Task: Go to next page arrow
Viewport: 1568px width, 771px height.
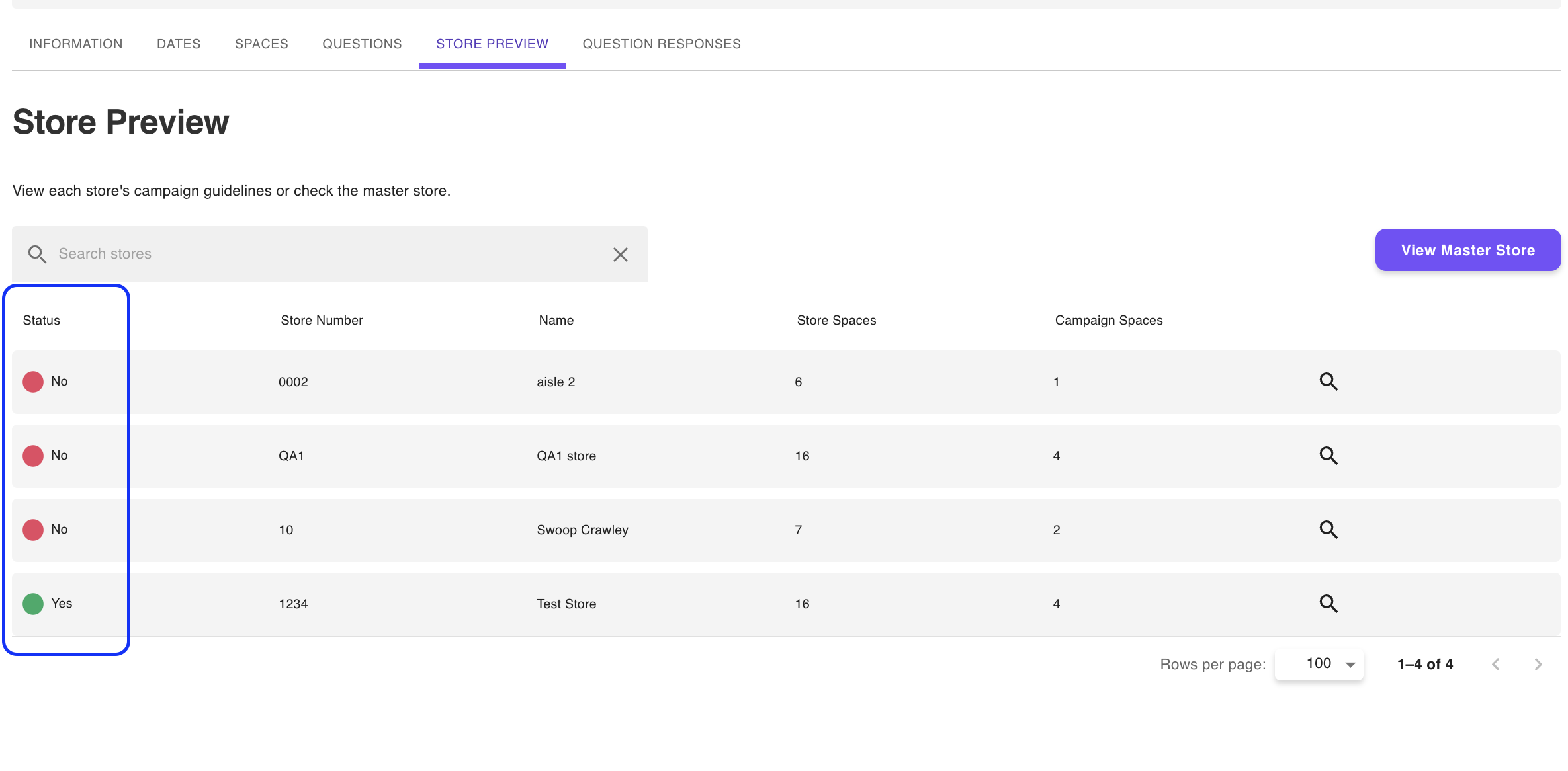Action: tap(1538, 664)
